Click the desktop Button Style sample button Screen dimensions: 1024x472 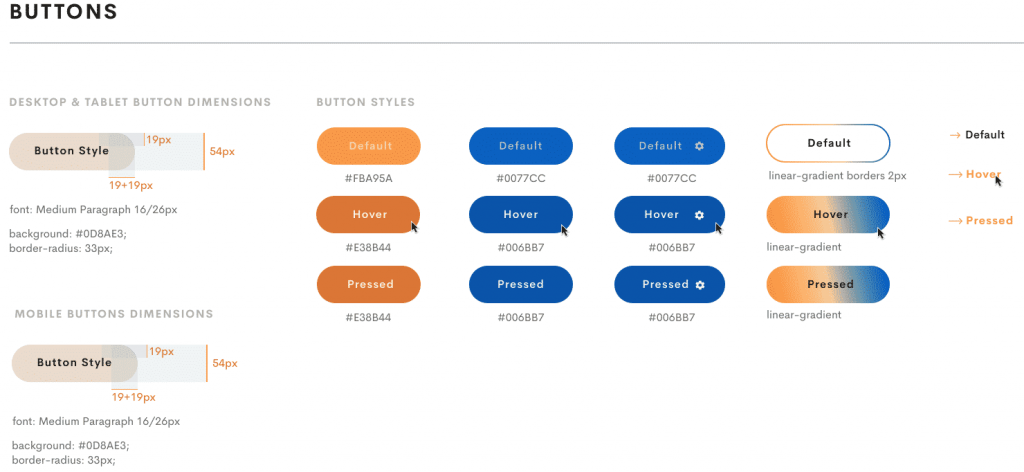click(72, 151)
